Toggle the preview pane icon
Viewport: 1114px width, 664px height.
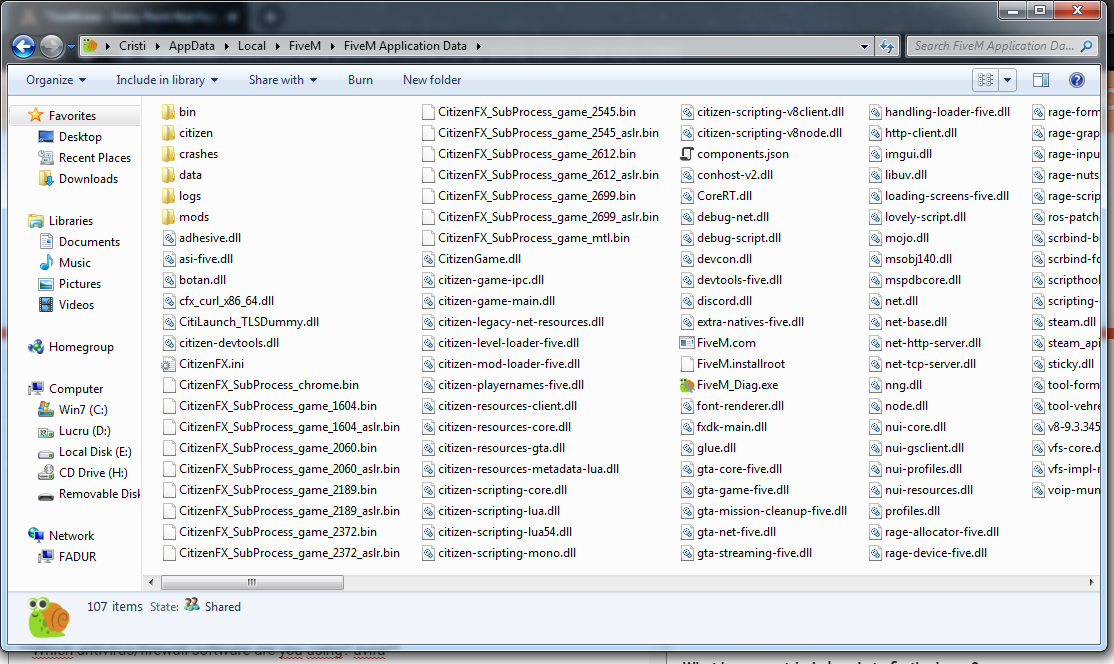(x=1041, y=80)
